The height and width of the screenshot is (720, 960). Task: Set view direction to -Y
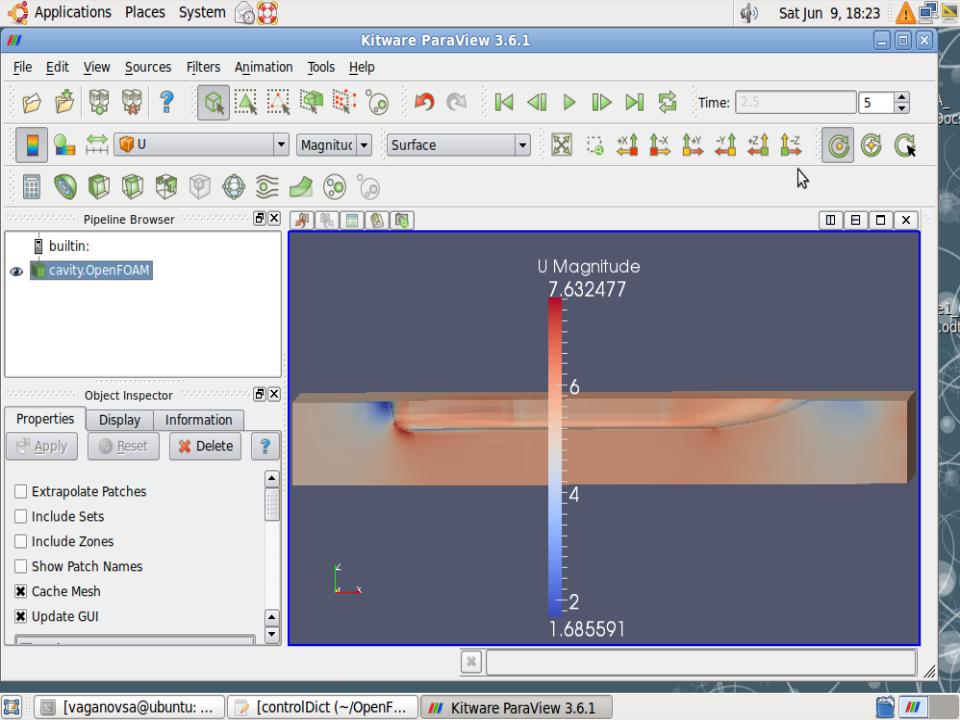click(x=726, y=145)
